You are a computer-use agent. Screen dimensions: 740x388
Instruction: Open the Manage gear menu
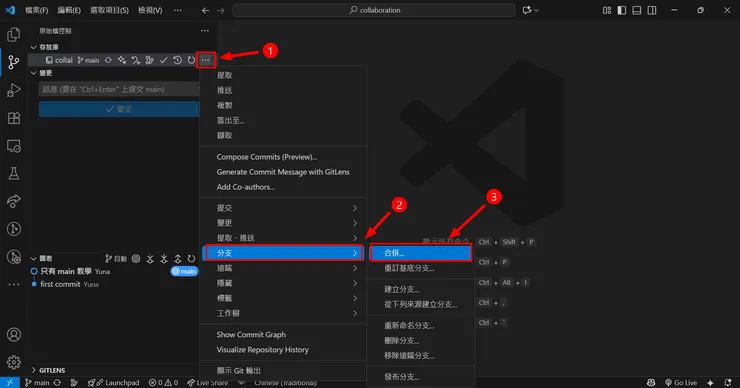click(x=14, y=362)
